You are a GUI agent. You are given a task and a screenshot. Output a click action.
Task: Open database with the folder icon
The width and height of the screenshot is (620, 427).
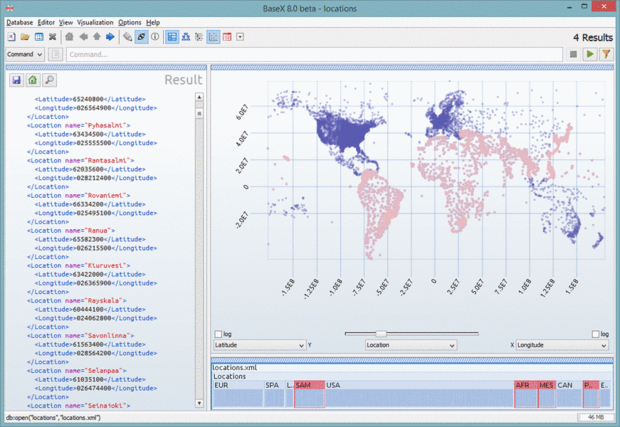(x=25, y=37)
